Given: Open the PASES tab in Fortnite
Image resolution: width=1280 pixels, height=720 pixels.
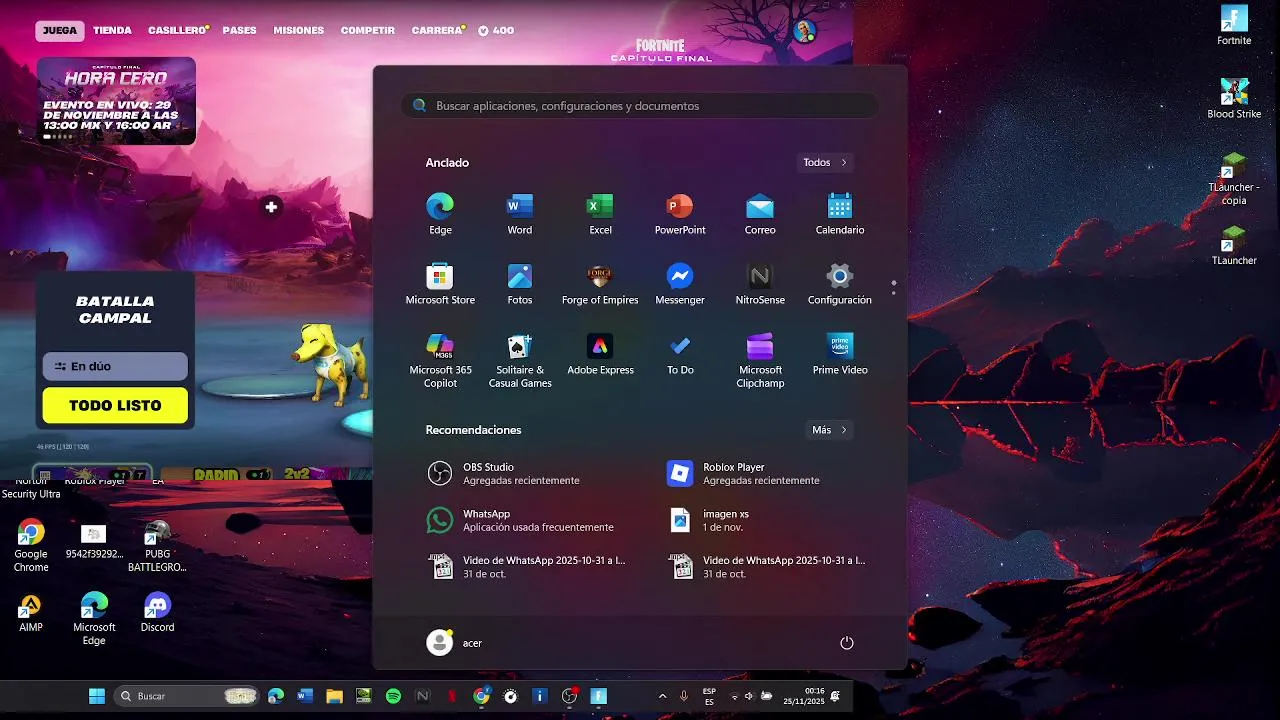Looking at the screenshot, I should tap(239, 30).
